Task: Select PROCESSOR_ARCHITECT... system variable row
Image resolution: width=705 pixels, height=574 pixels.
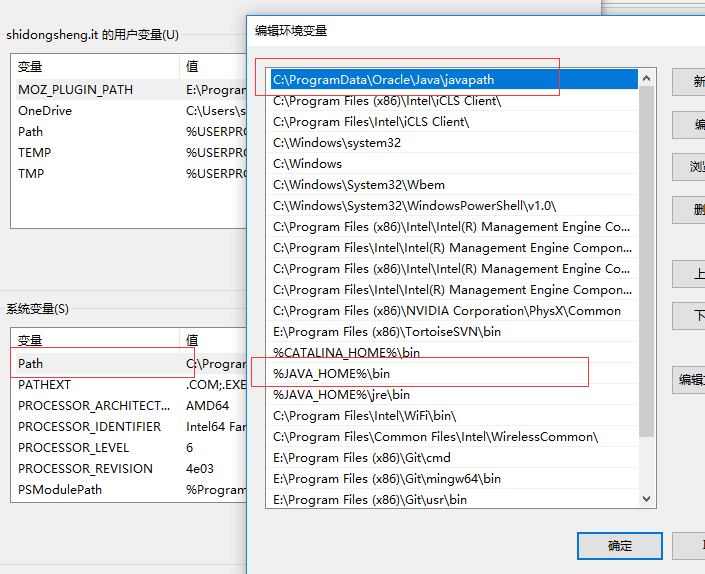Action: point(130,405)
